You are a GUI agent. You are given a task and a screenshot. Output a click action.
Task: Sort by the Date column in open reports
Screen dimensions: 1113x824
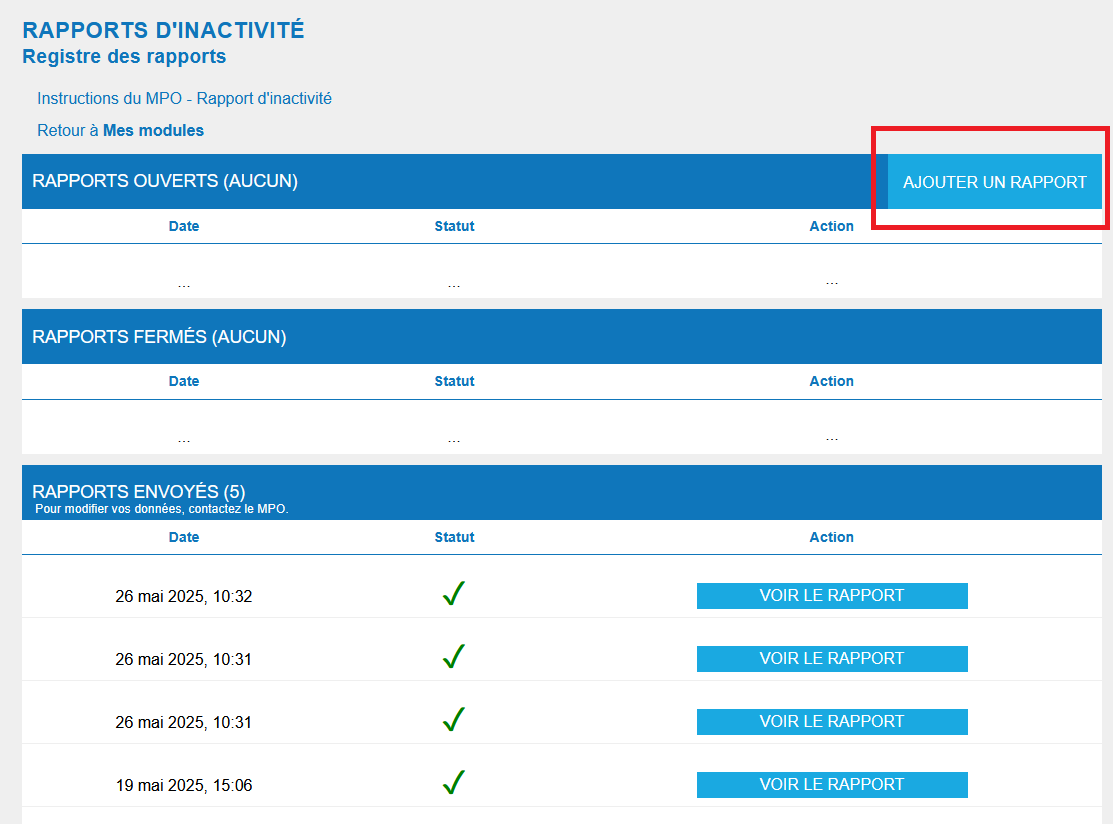tap(183, 226)
